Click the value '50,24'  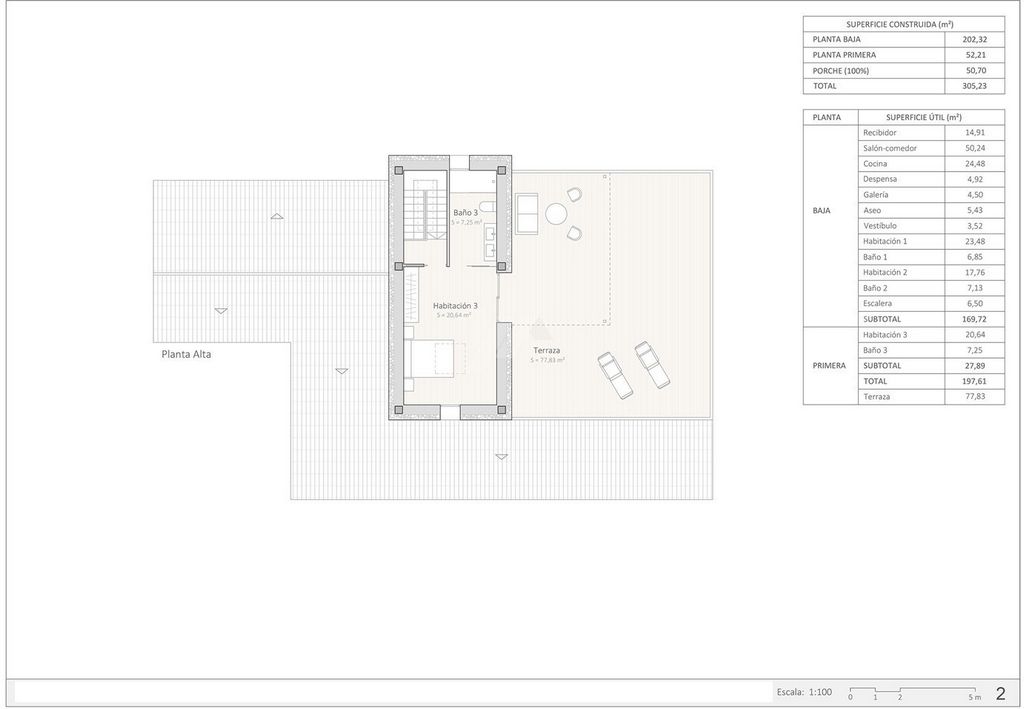click(975, 148)
